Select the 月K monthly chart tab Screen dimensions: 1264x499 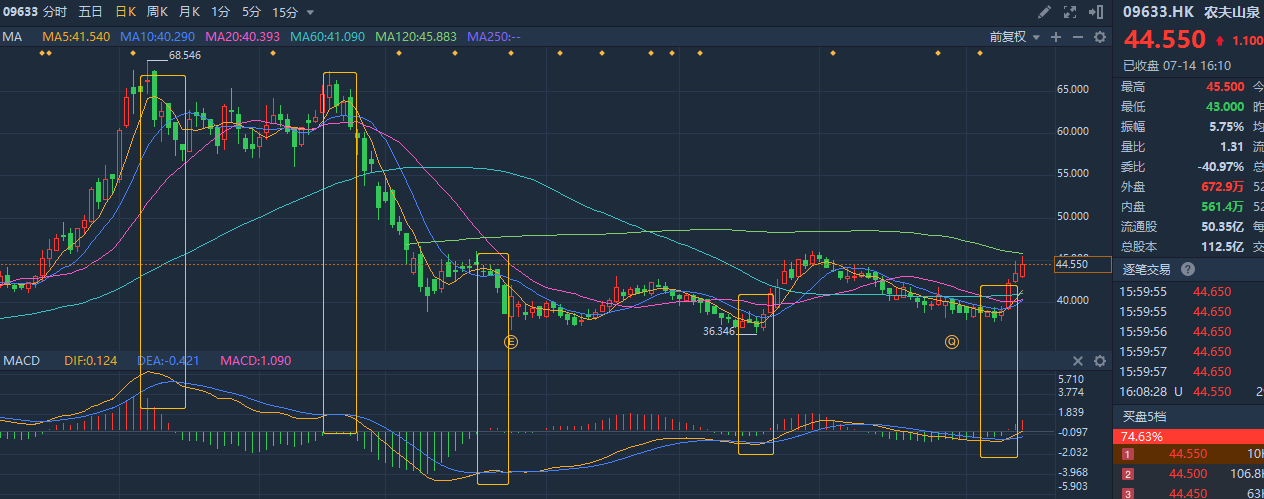tap(188, 12)
